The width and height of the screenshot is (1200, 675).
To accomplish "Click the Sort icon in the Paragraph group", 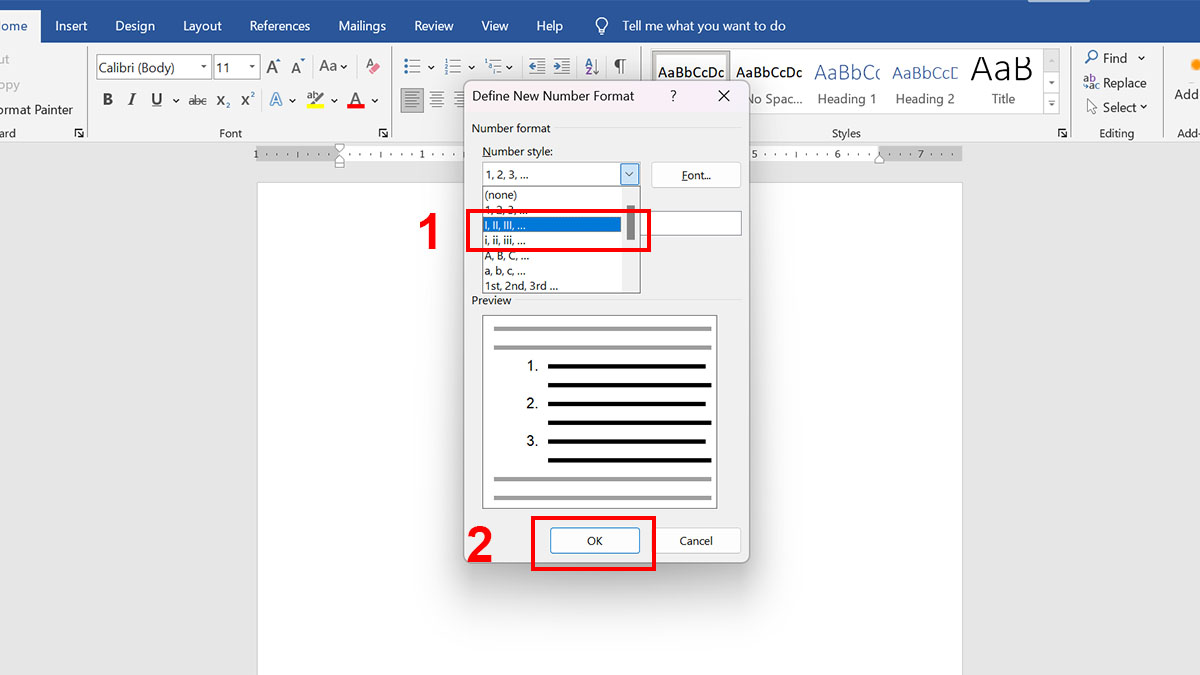I will [591, 66].
